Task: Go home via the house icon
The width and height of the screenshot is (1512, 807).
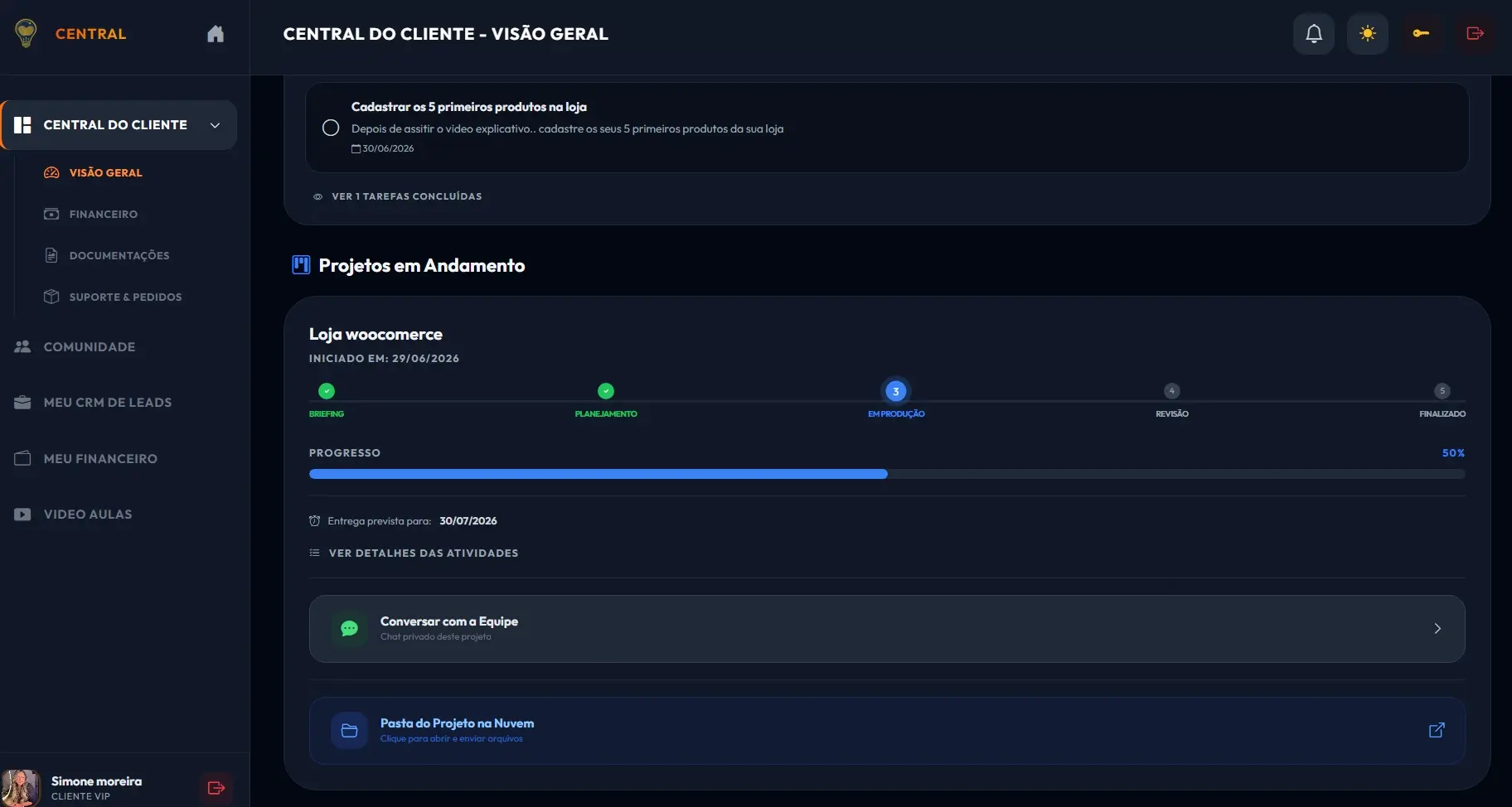Action: [216, 34]
